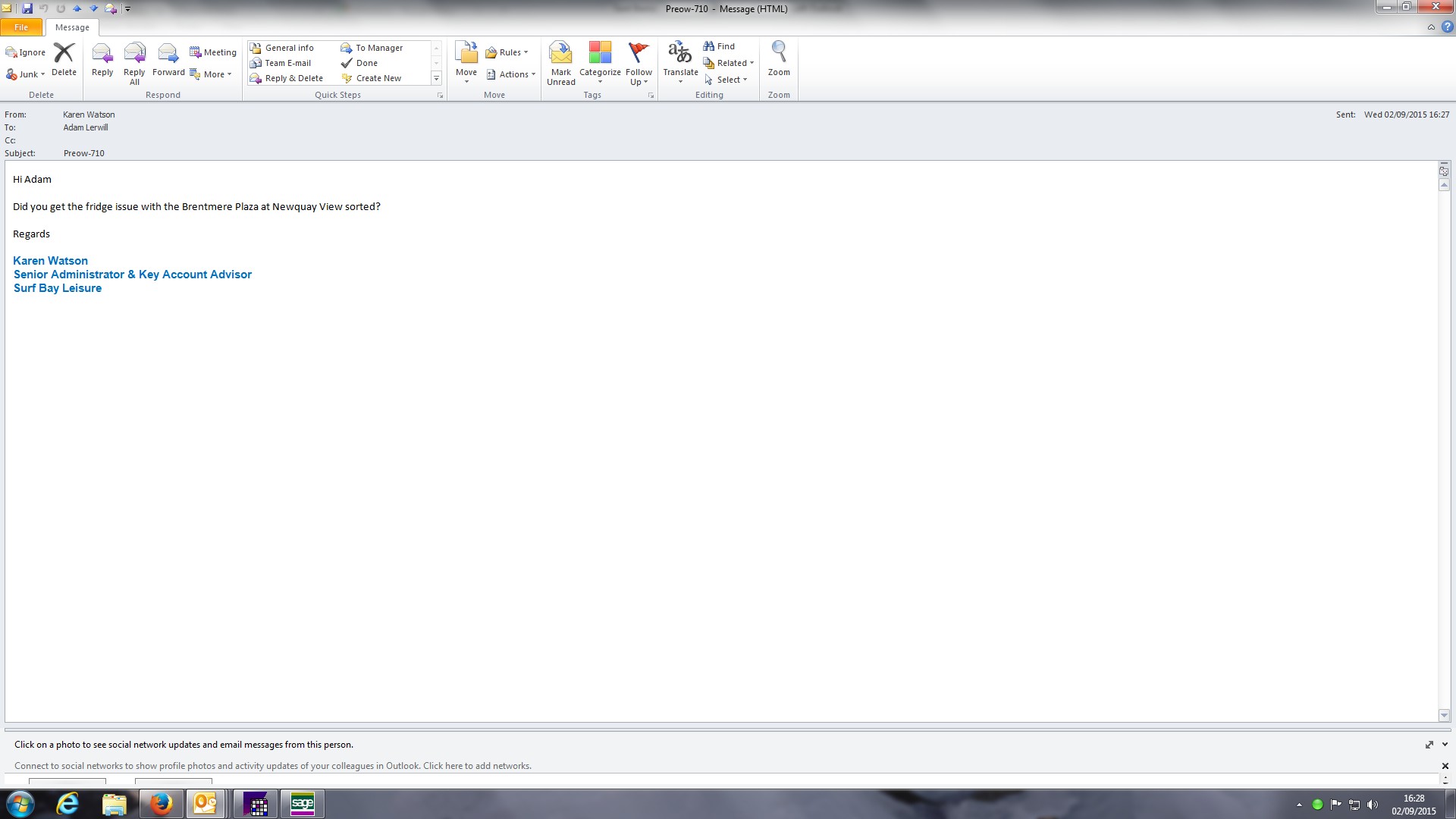
Task: Click the add networks link text
Action: [x=477, y=766]
